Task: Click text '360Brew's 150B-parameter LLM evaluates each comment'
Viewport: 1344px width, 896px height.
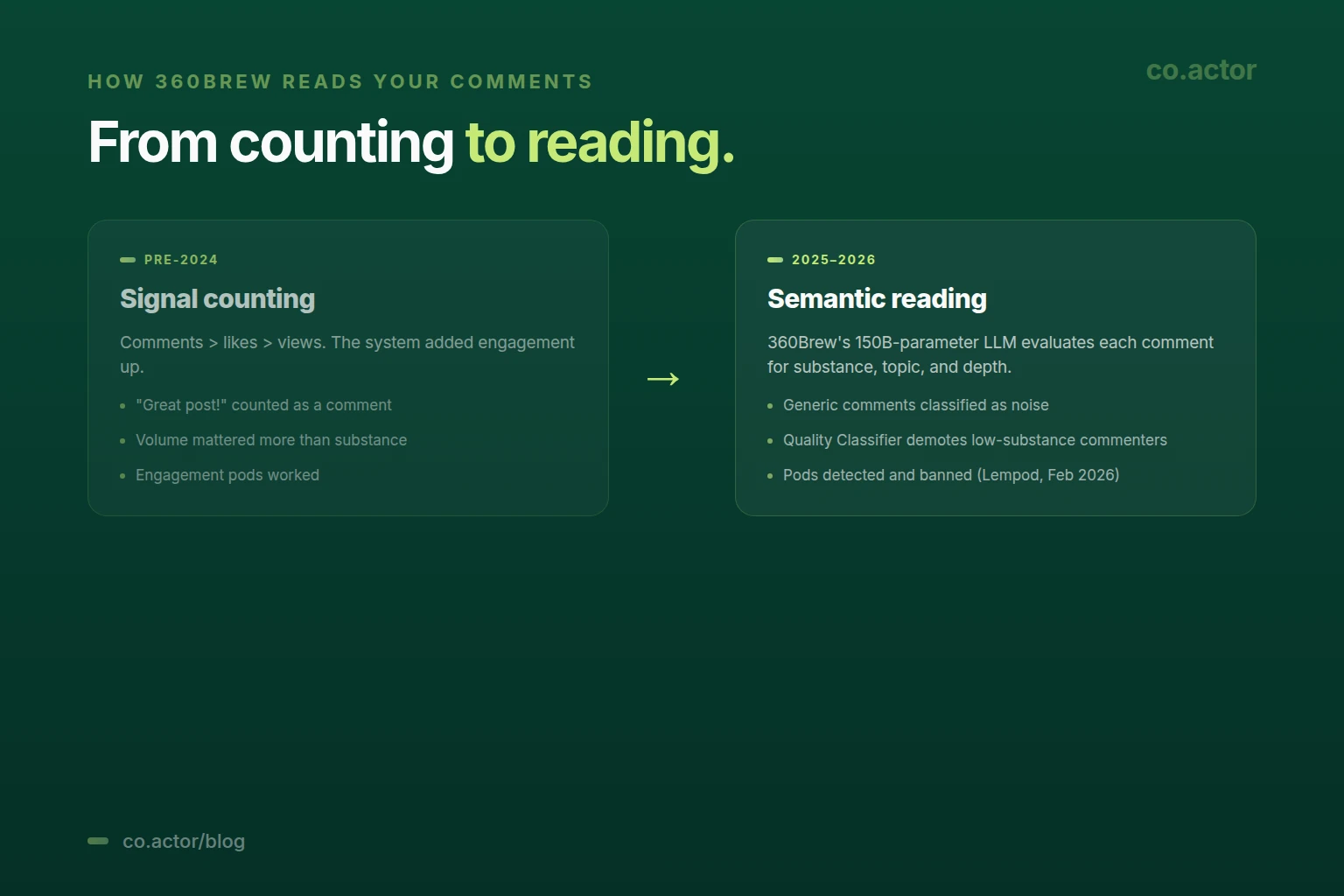Action: [990, 342]
